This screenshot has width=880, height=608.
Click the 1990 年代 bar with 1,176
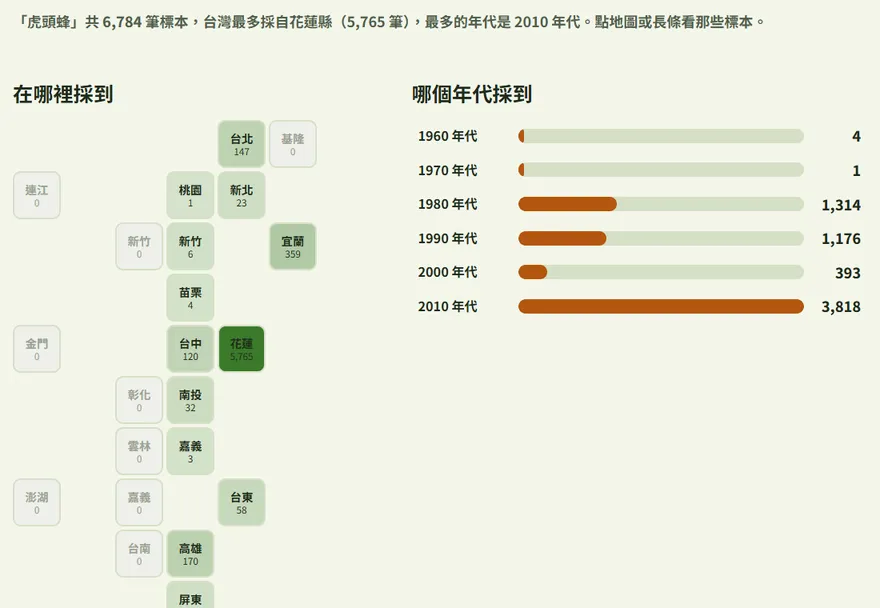click(661, 238)
